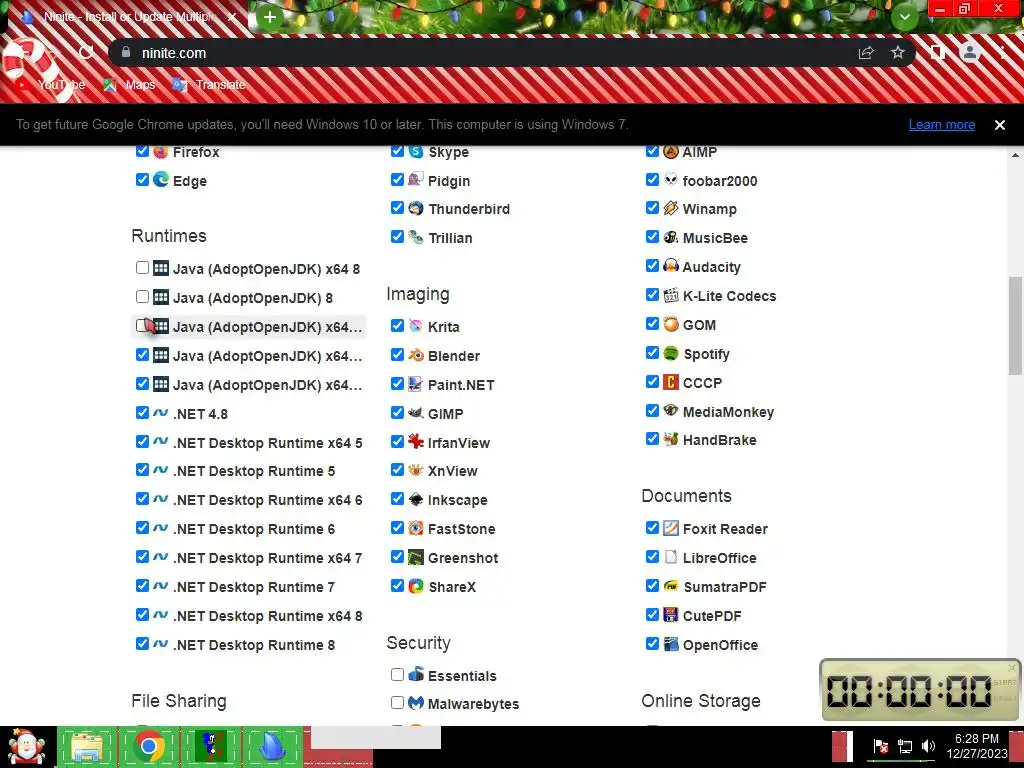Open Chrome from the taskbar
The height and width of the screenshot is (768, 1024).
[x=149, y=746]
